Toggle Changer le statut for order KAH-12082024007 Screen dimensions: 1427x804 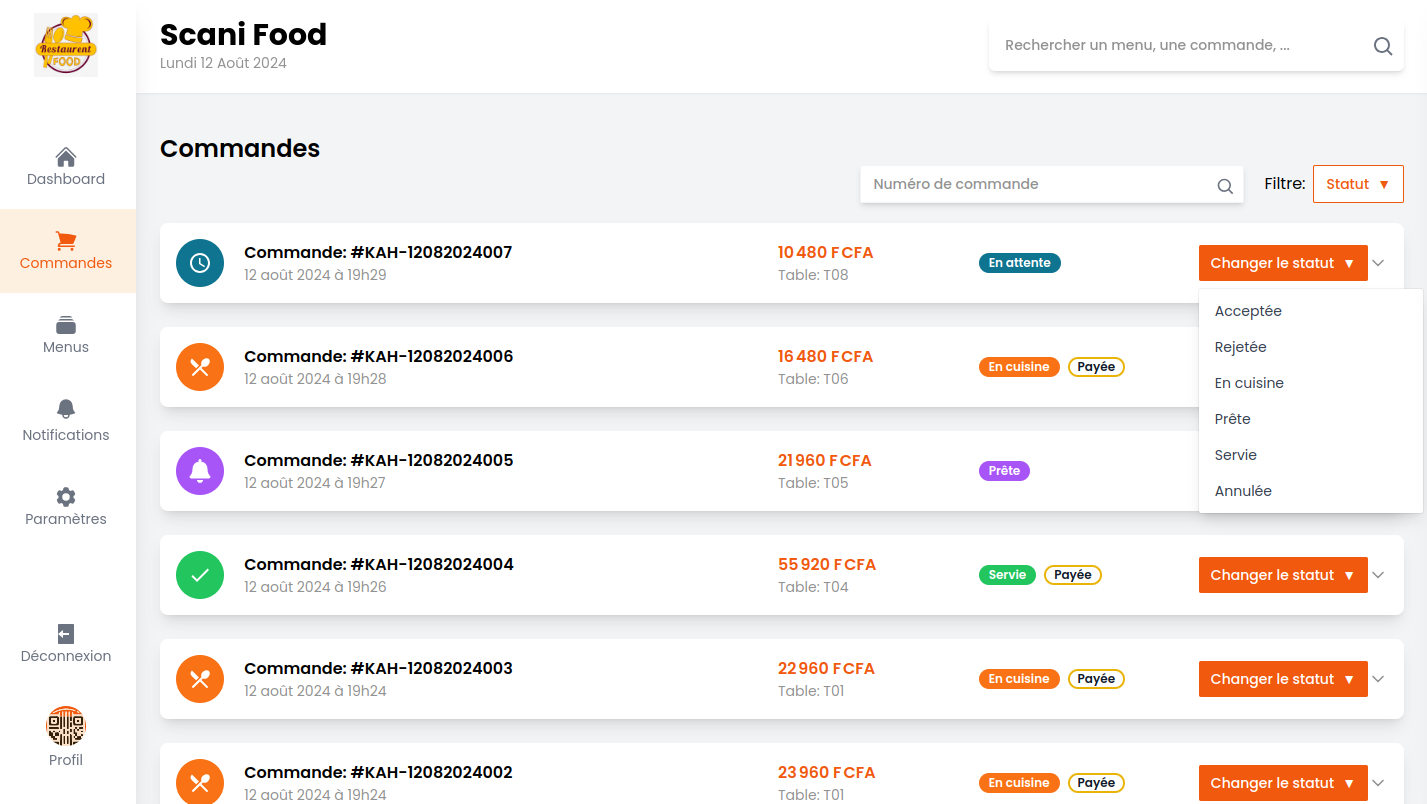coord(1283,263)
